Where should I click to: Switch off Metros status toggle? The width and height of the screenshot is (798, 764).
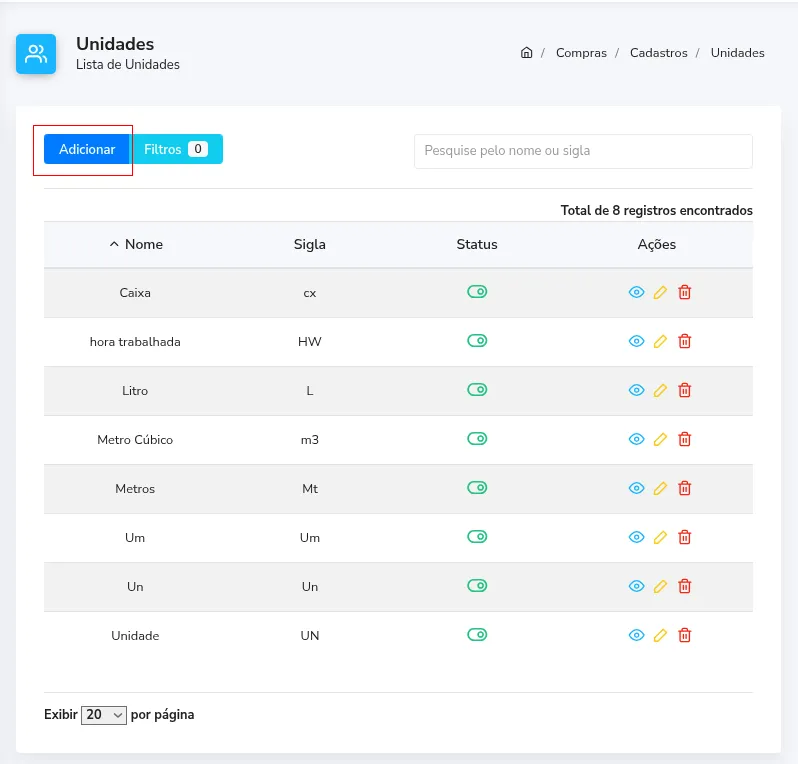tap(477, 488)
